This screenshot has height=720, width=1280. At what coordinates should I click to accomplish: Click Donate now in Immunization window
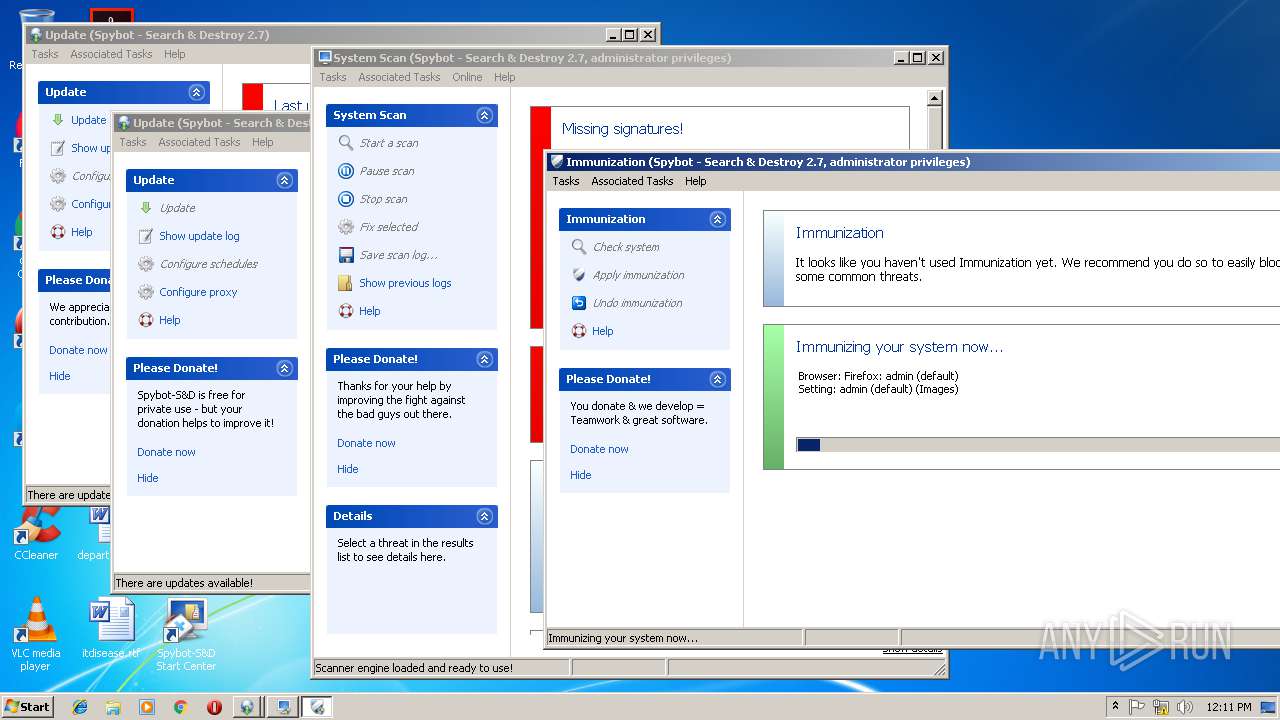click(x=599, y=449)
